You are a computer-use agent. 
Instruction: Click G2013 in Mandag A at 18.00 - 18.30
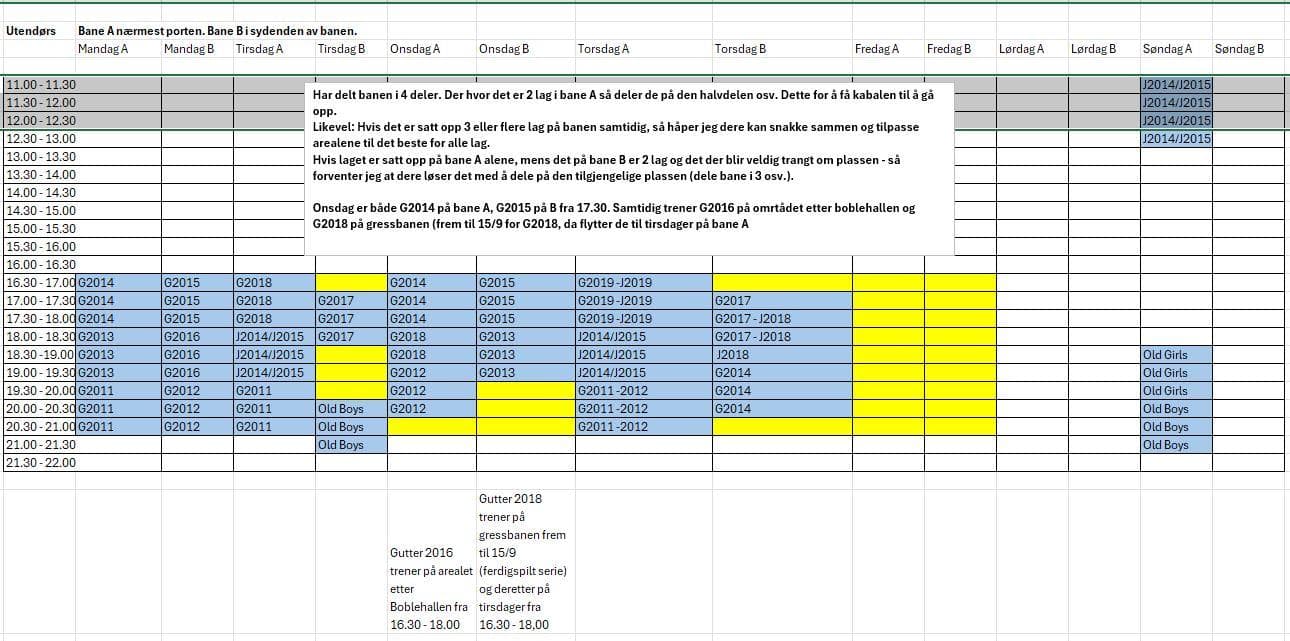pyautogui.click(x=119, y=337)
